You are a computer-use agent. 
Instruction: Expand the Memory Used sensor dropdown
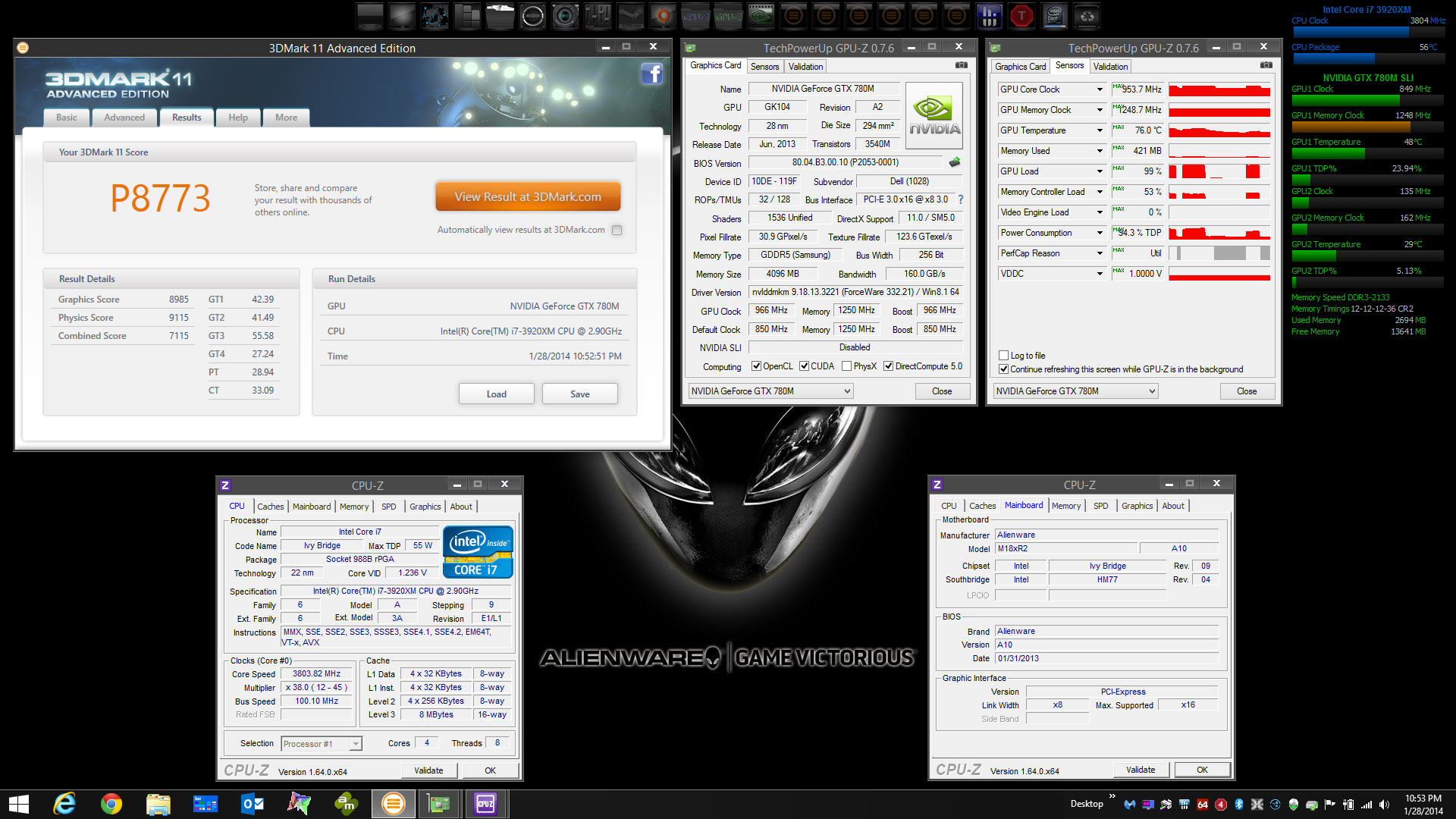(1100, 151)
